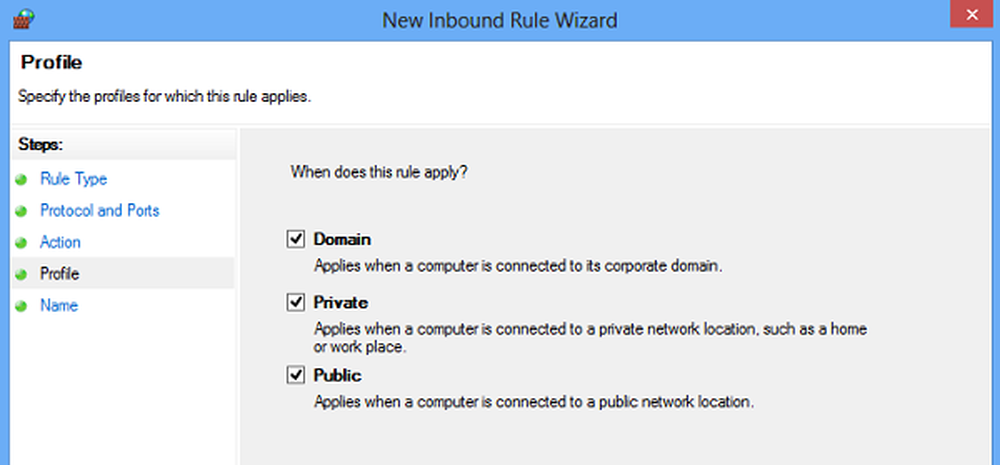
Task: Open the Protocol and Ports step
Action: (x=99, y=210)
